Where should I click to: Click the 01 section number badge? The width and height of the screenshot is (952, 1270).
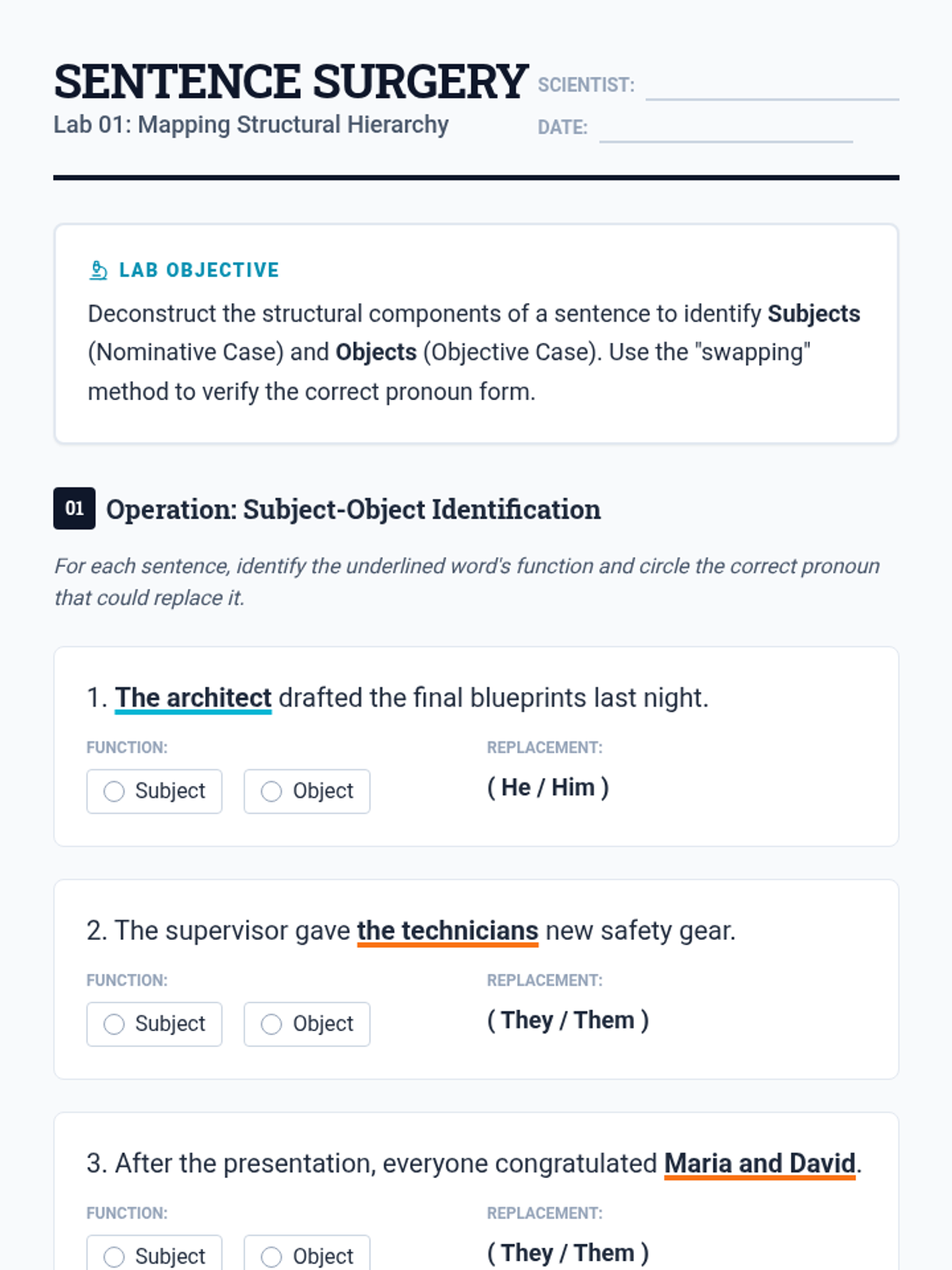(x=75, y=508)
